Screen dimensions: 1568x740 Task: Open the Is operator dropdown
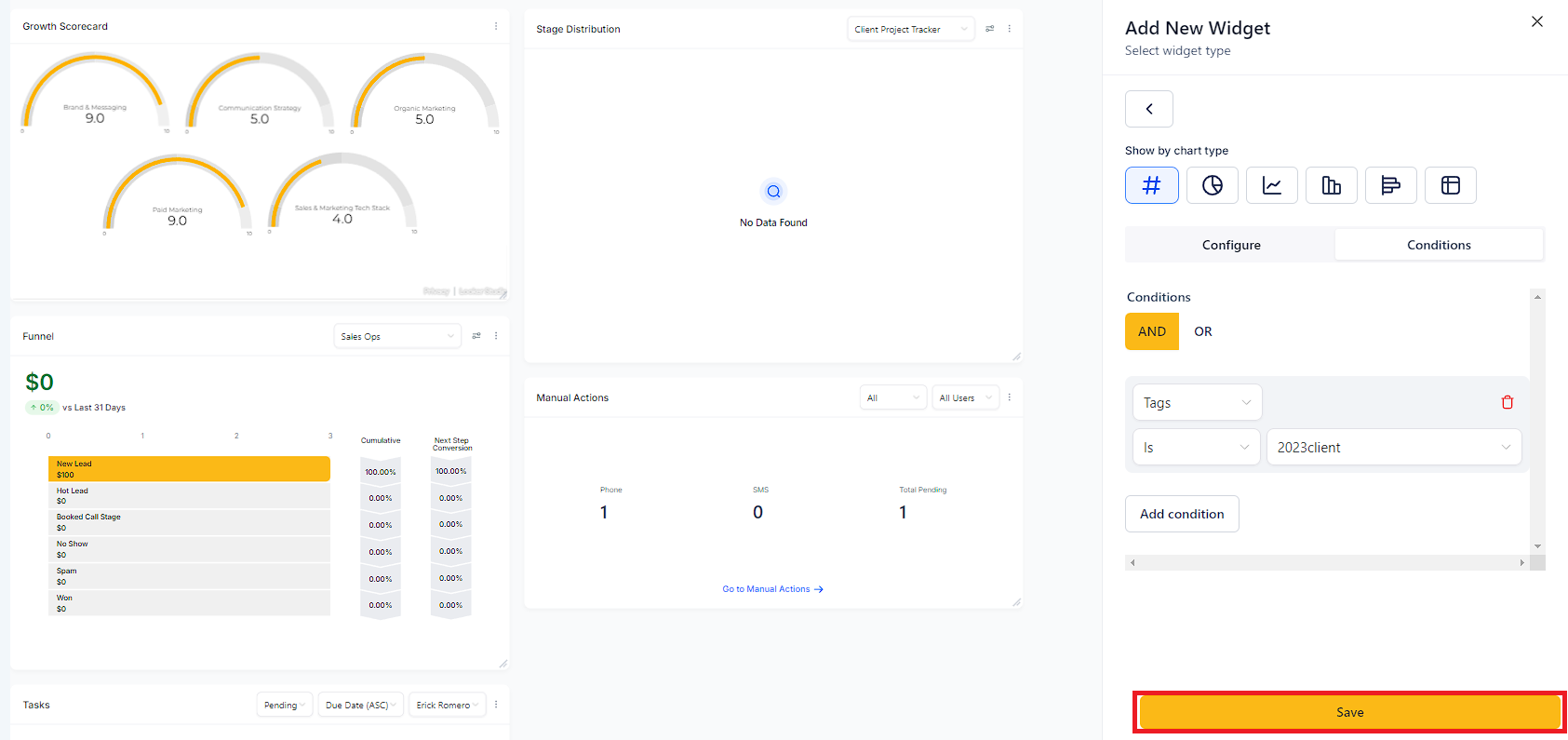1197,447
